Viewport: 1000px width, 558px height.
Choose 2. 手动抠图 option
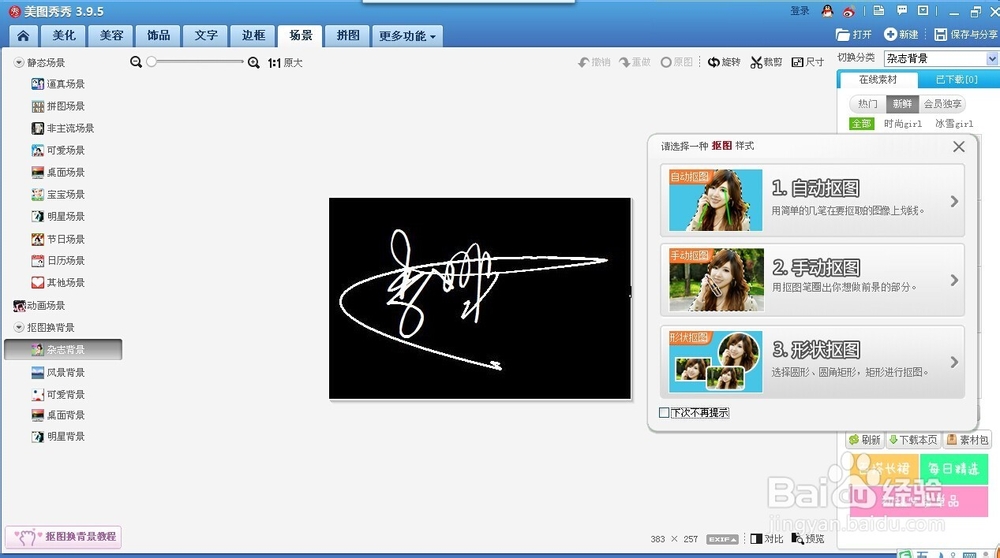[x=812, y=279]
